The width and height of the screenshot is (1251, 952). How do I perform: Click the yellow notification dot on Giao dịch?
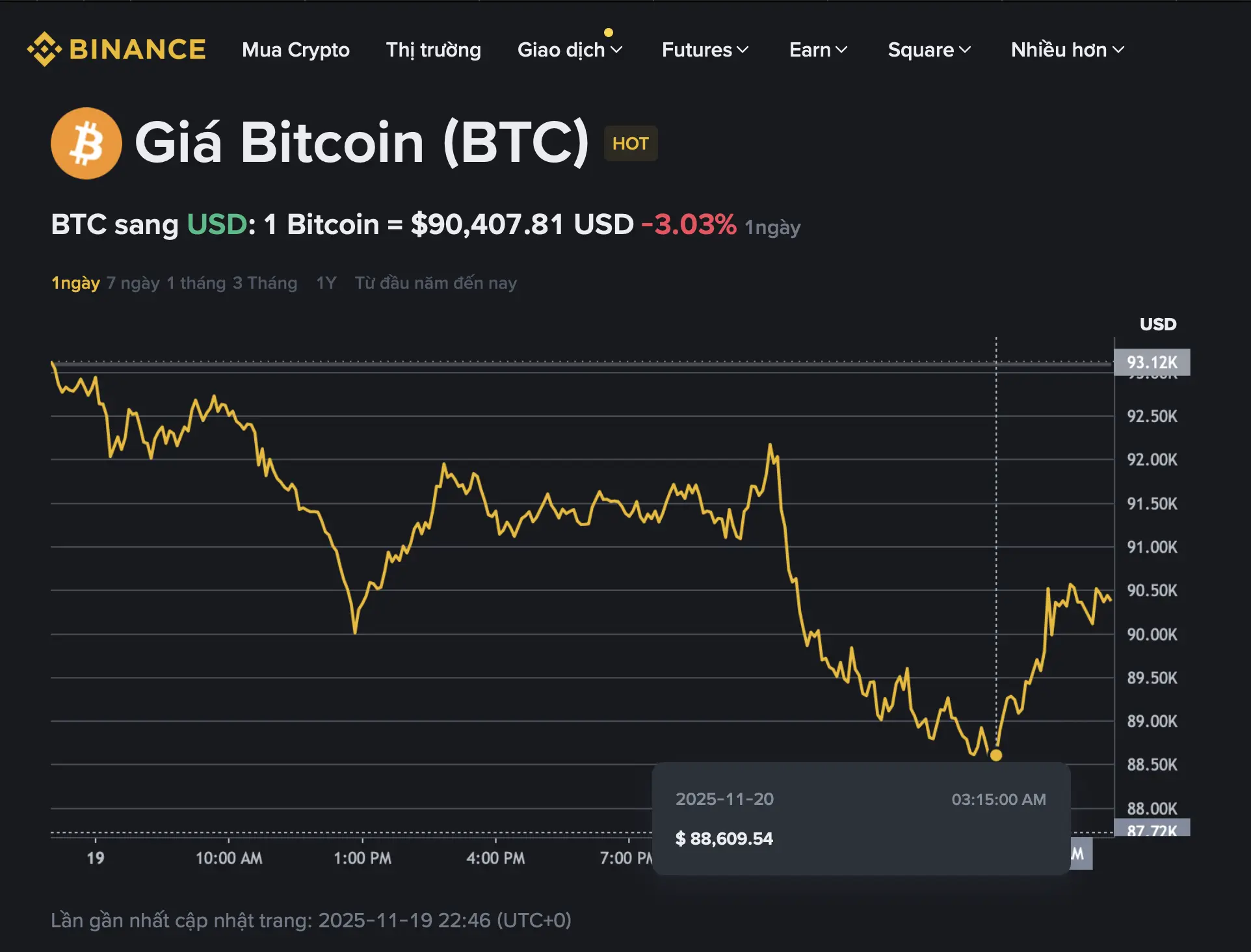609,31
